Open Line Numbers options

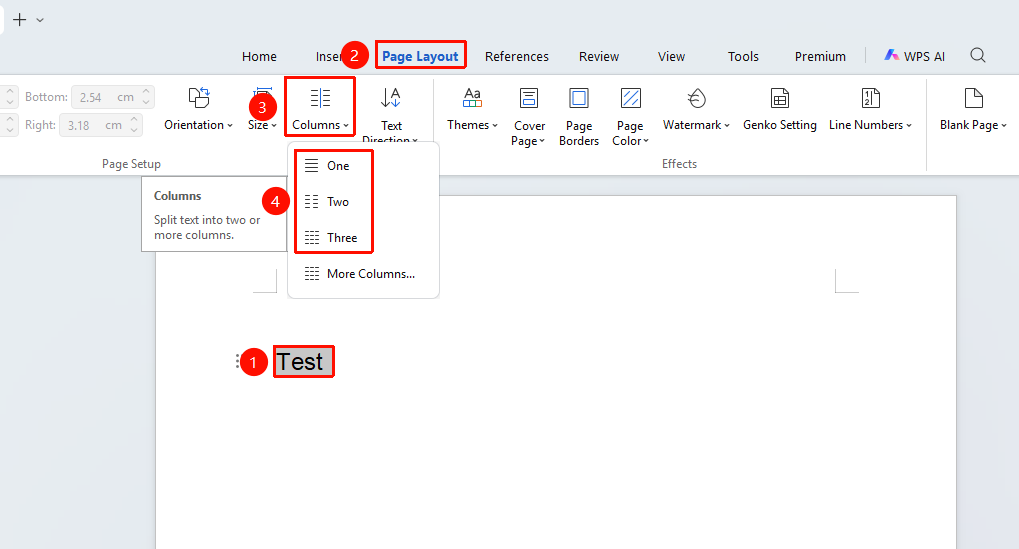[870, 109]
